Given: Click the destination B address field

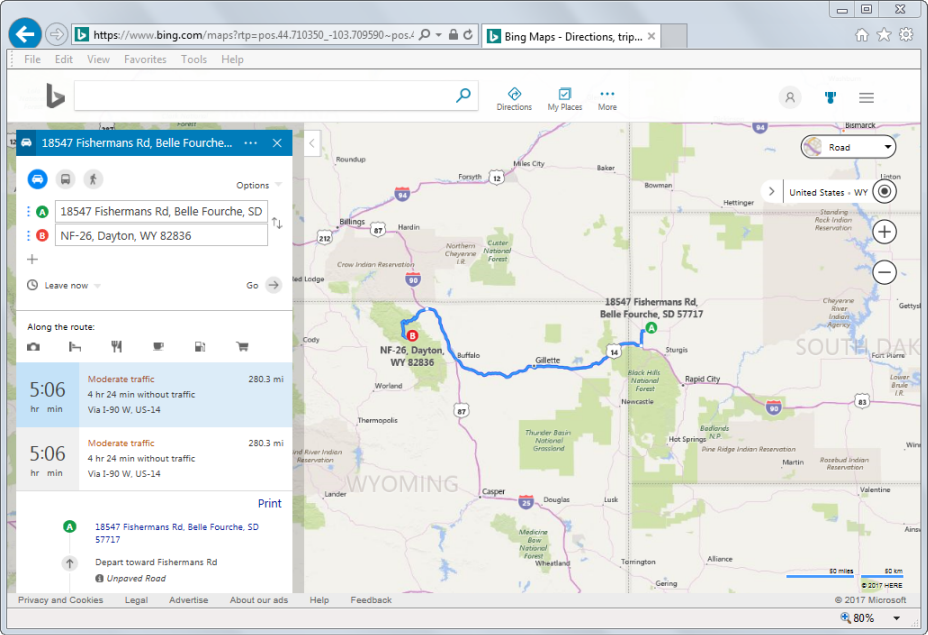Looking at the screenshot, I should pos(162,236).
